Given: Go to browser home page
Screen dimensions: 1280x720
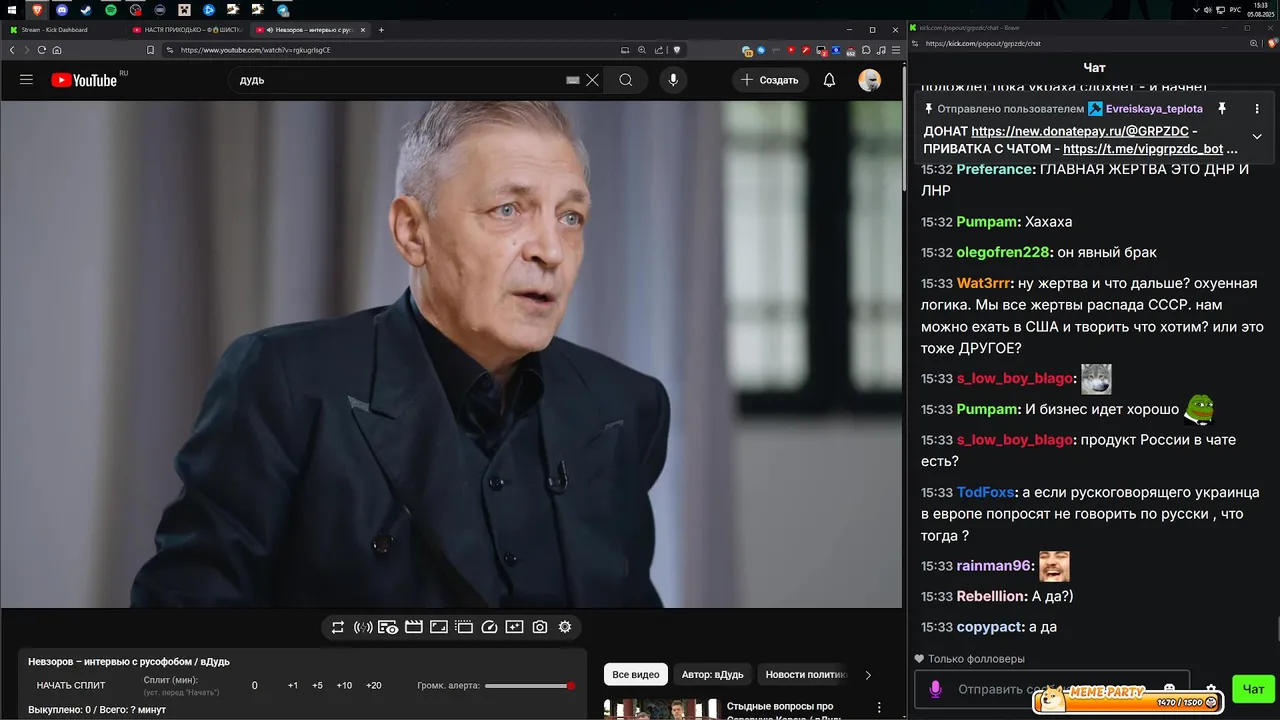Looking at the screenshot, I should (x=57, y=50).
